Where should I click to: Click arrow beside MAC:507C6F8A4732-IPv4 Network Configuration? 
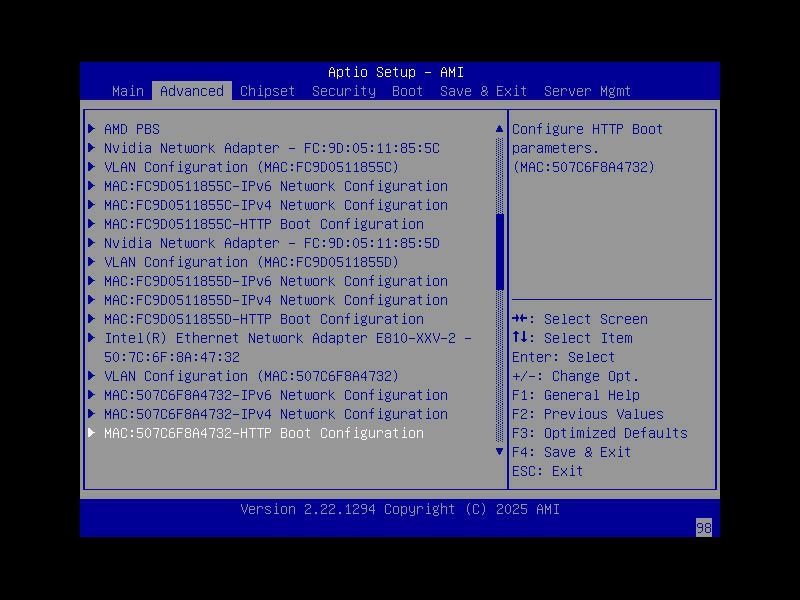(x=92, y=413)
